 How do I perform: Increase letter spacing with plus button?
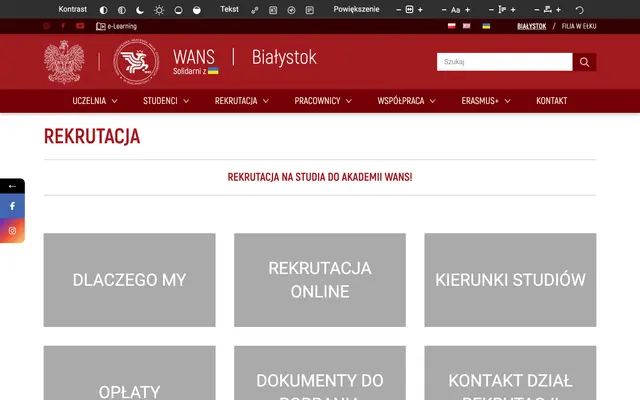(558, 10)
